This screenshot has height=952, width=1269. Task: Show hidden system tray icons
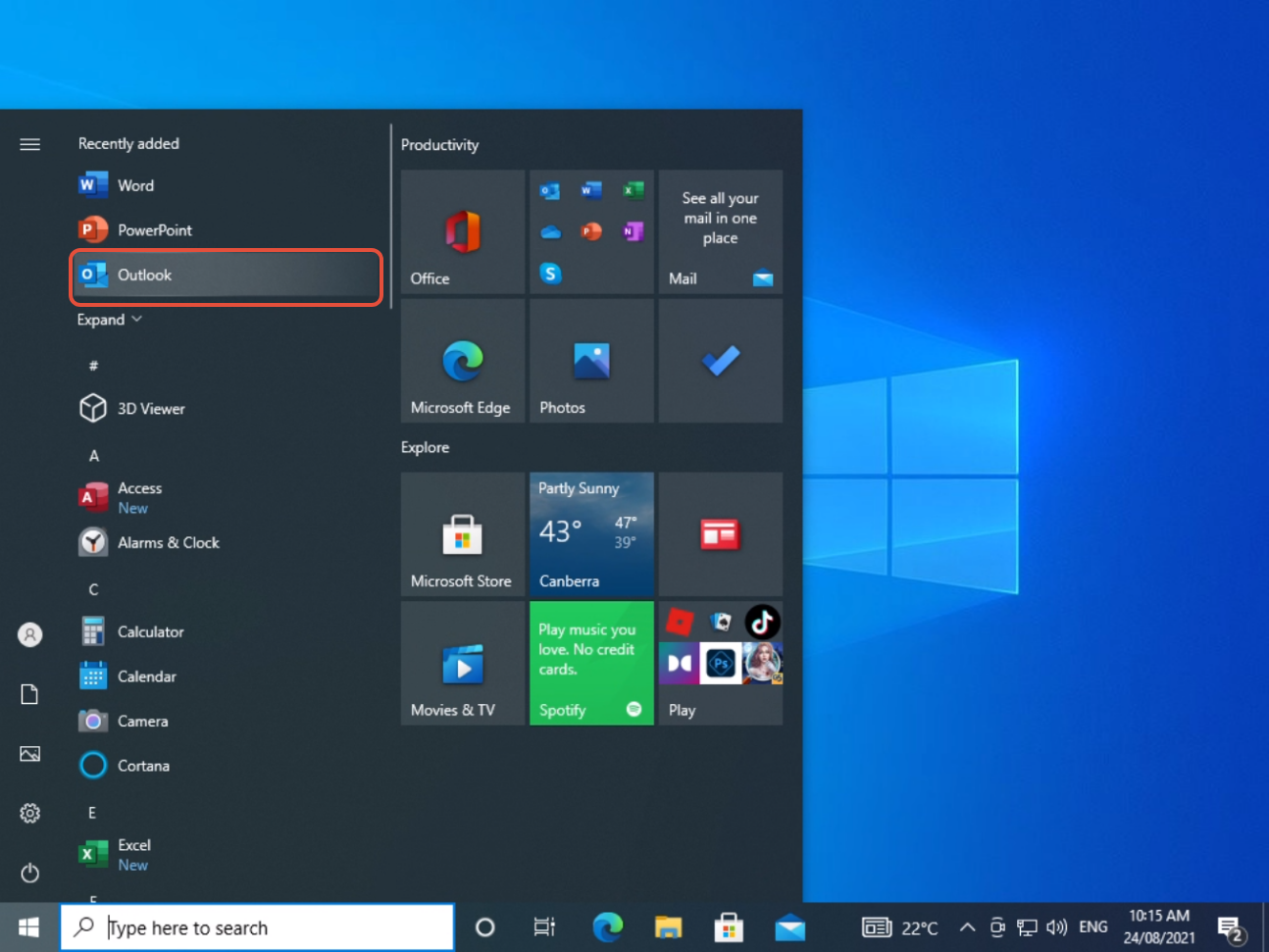click(x=967, y=927)
